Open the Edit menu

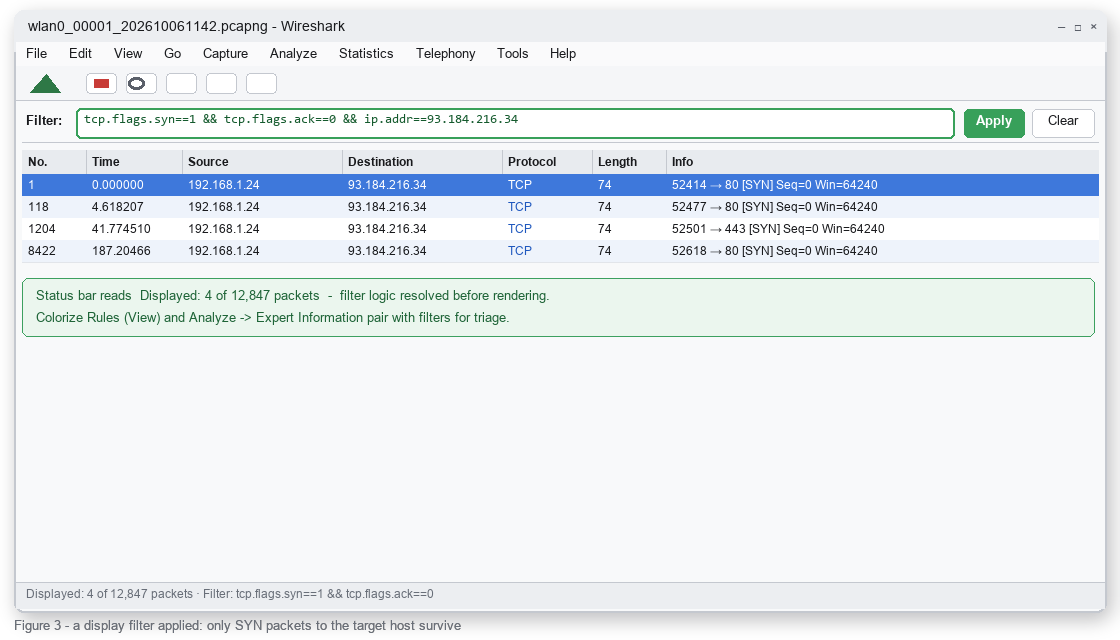80,54
